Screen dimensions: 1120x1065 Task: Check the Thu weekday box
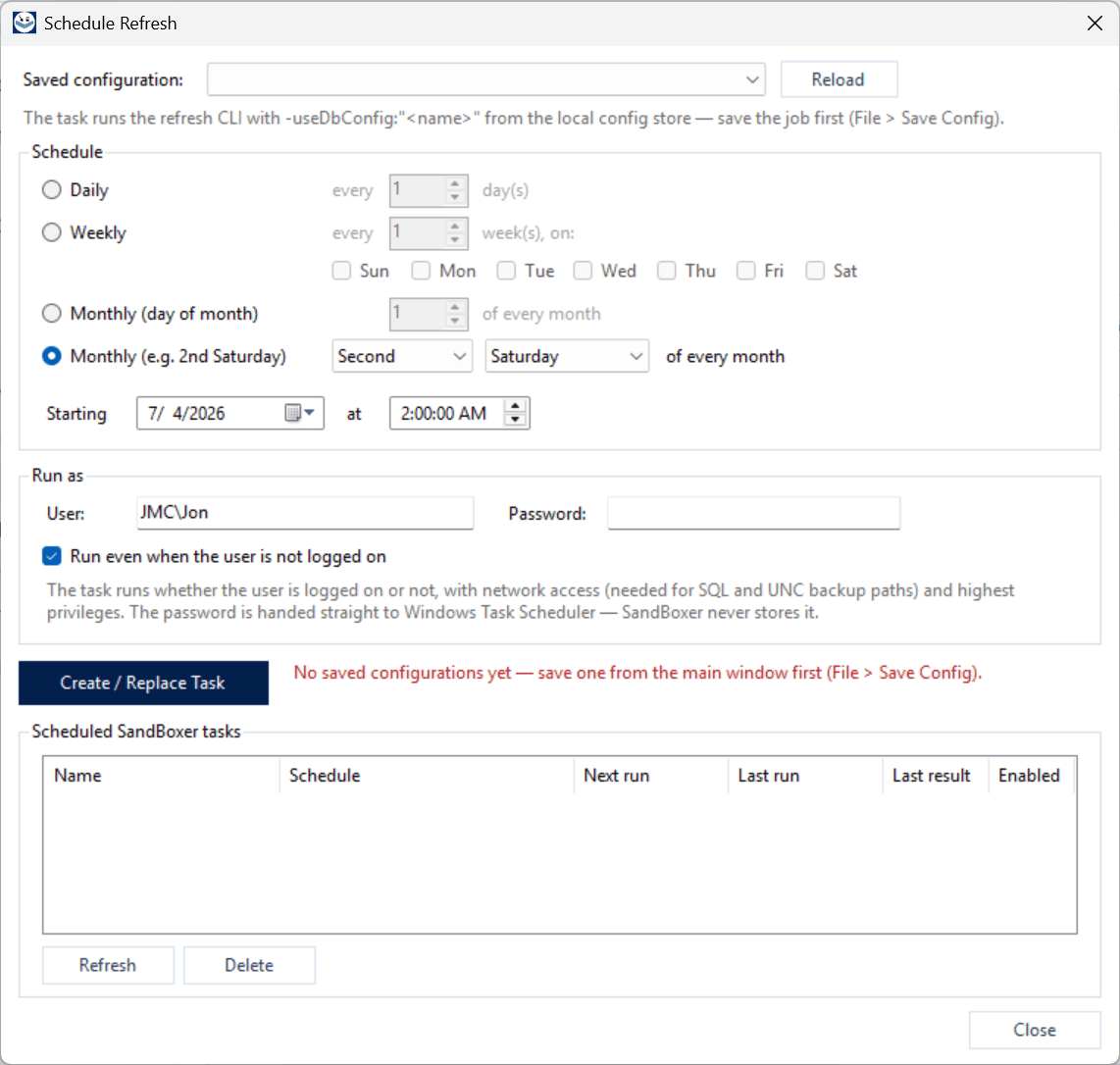(667, 271)
